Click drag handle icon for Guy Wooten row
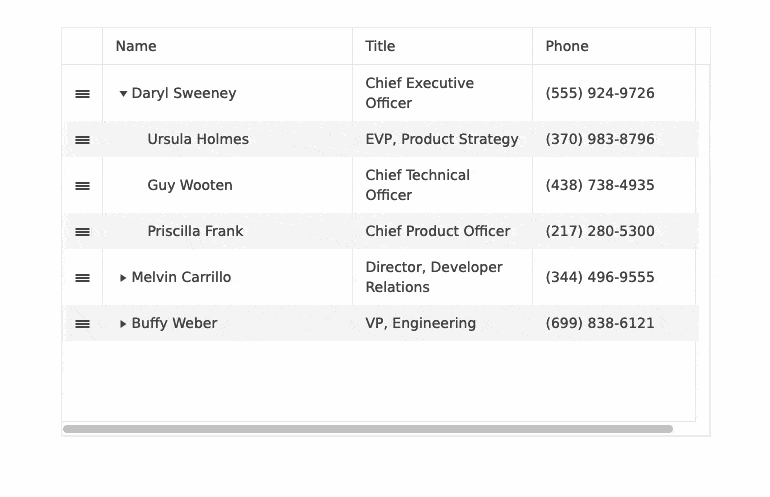 83,186
